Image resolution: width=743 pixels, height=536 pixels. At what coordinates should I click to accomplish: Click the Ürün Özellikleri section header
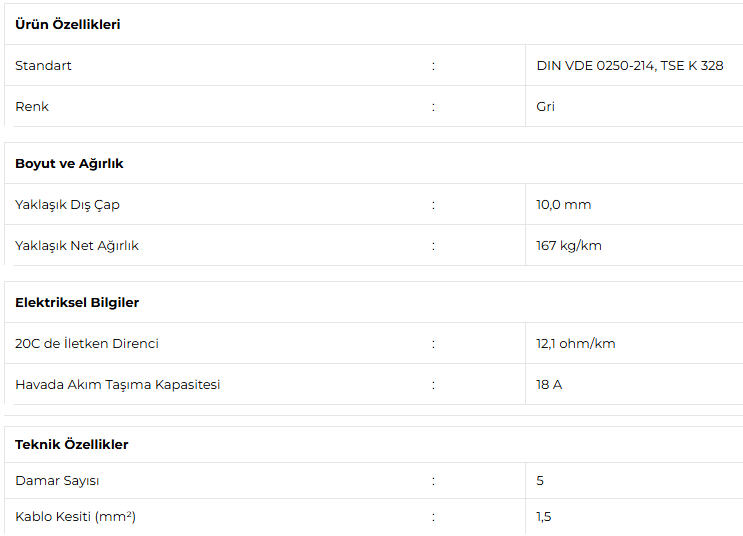pyautogui.click(x=68, y=24)
